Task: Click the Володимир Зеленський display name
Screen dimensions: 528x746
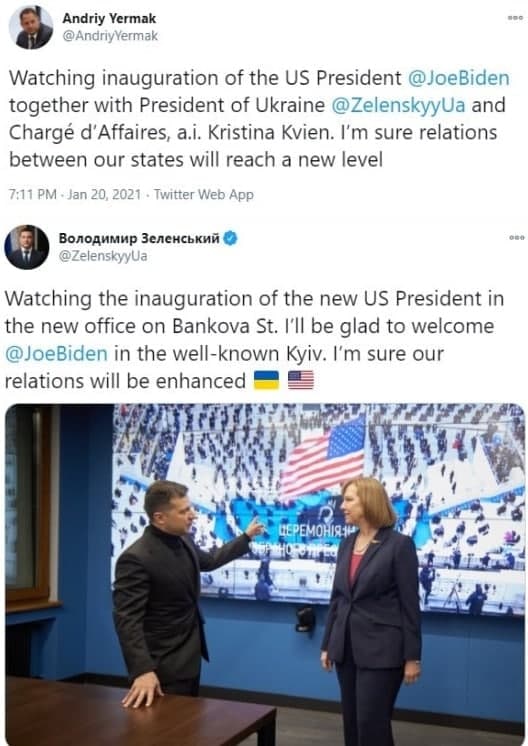Action: (x=139, y=238)
